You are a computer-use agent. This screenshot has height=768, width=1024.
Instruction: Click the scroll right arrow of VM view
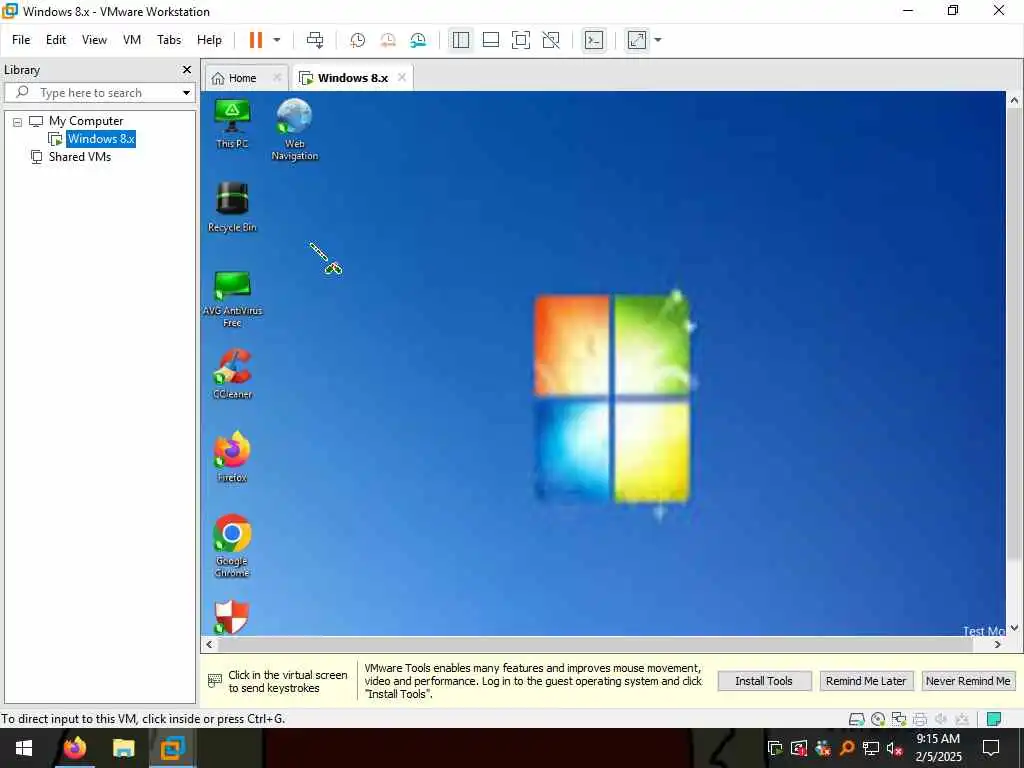(x=997, y=645)
